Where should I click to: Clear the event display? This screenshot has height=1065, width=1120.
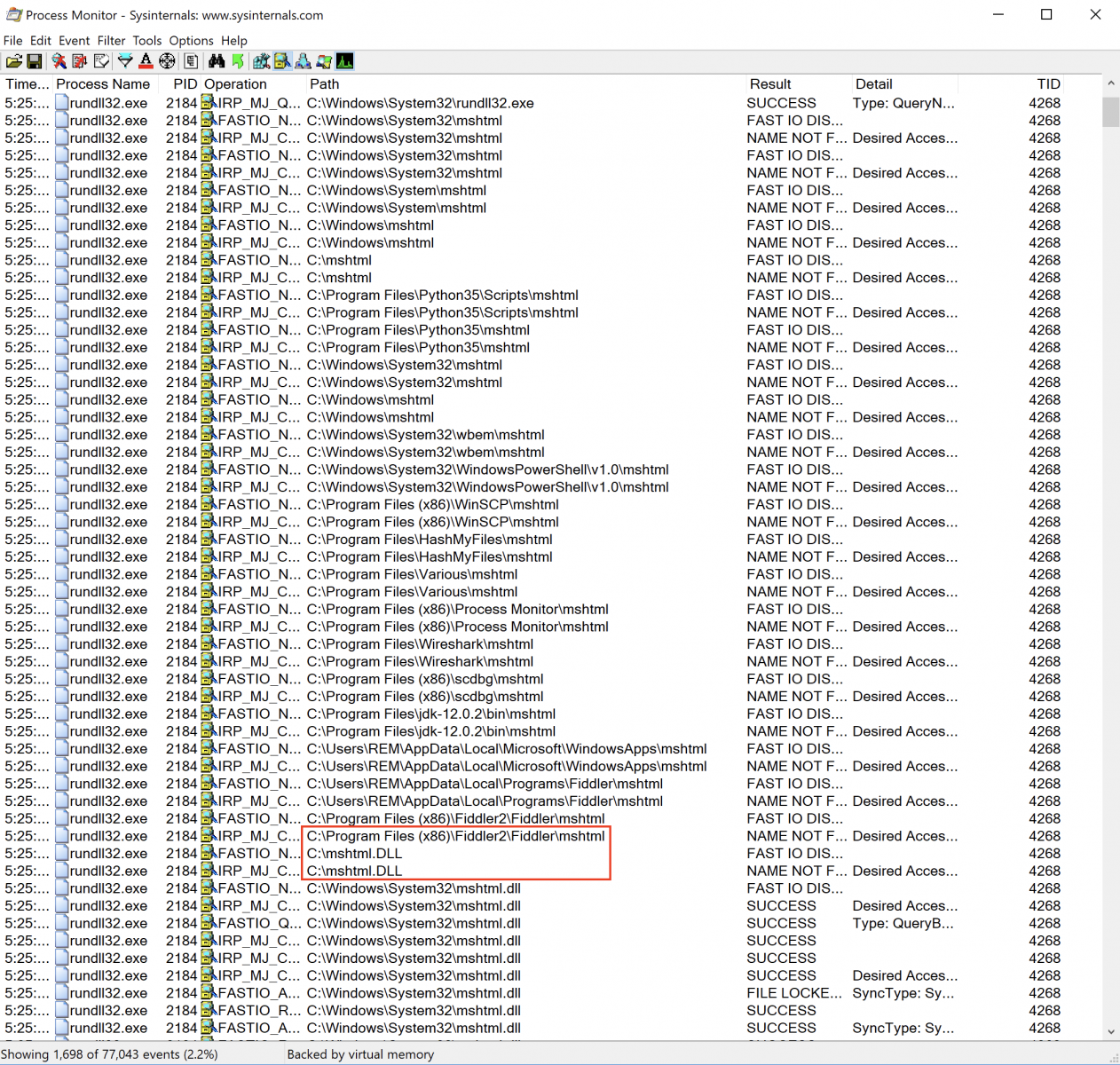coord(102,61)
